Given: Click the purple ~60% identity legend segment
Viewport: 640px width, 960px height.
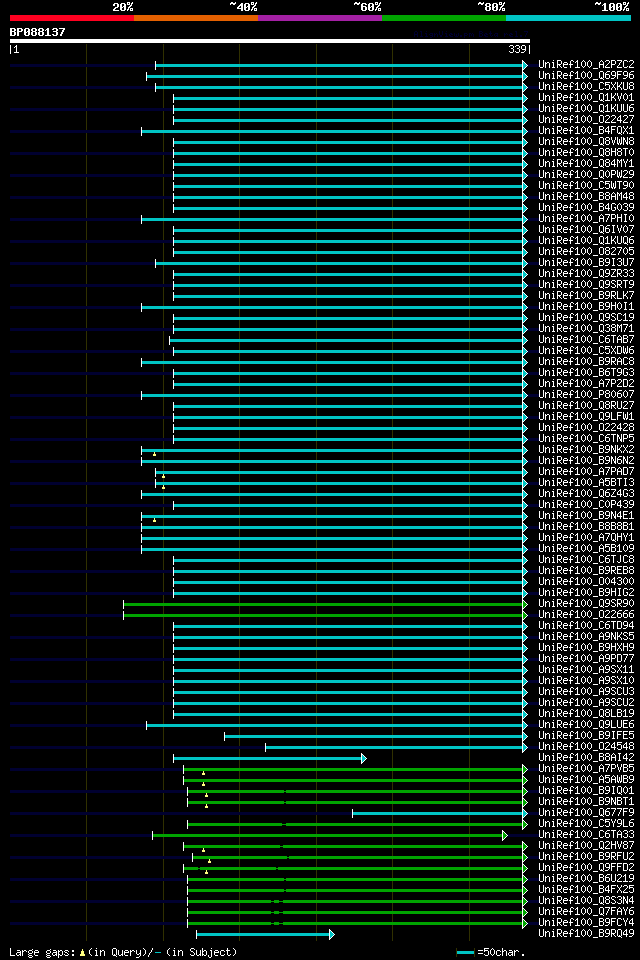Looking at the screenshot, I should (320, 18).
